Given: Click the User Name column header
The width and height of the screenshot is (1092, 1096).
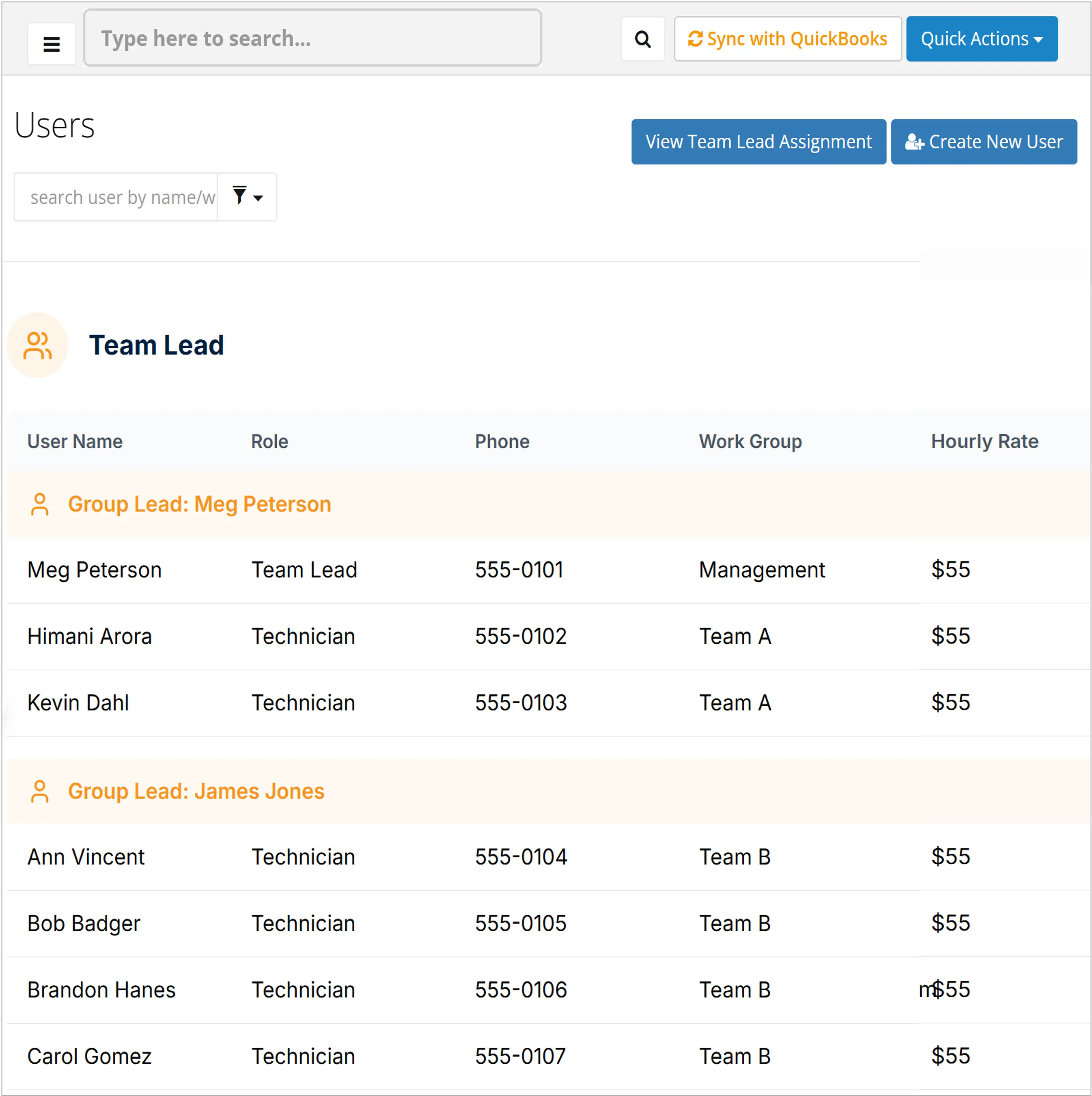Looking at the screenshot, I should (x=75, y=441).
